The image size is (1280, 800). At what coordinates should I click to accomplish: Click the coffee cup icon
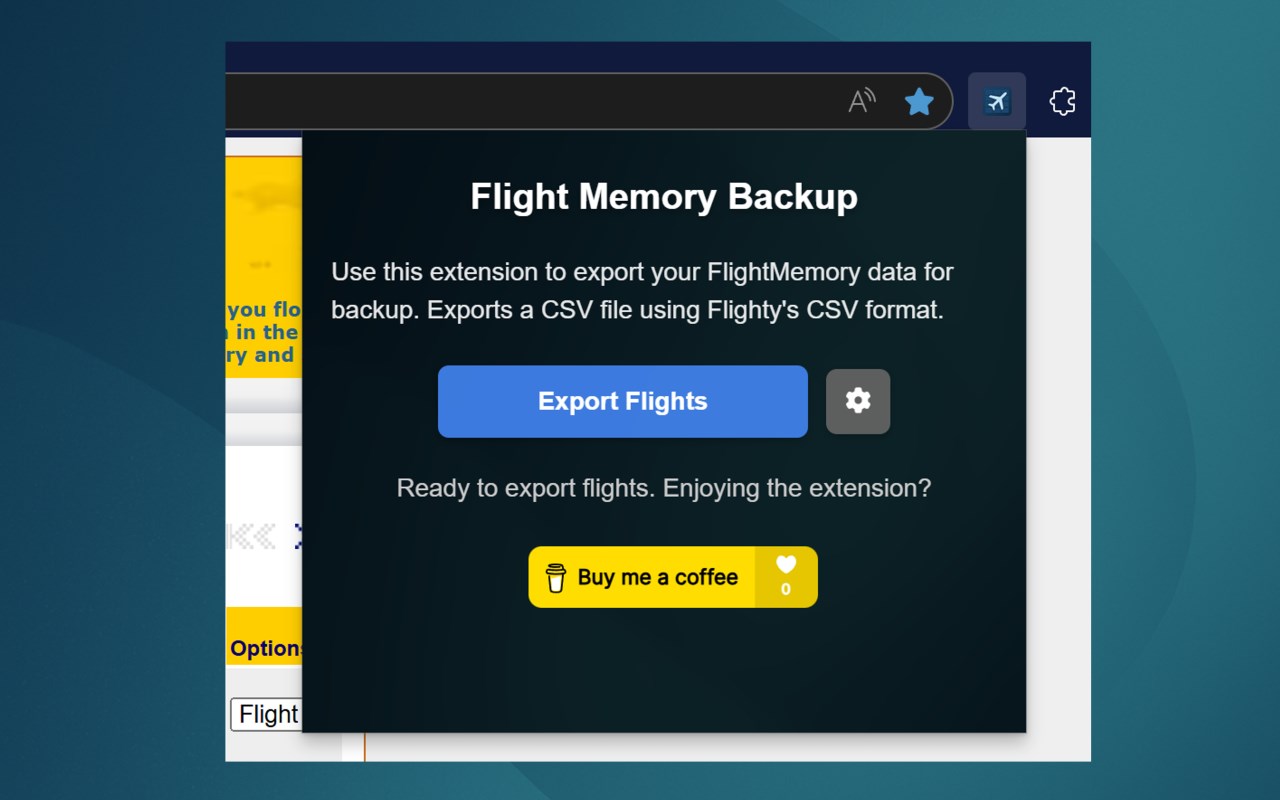point(556,578)
